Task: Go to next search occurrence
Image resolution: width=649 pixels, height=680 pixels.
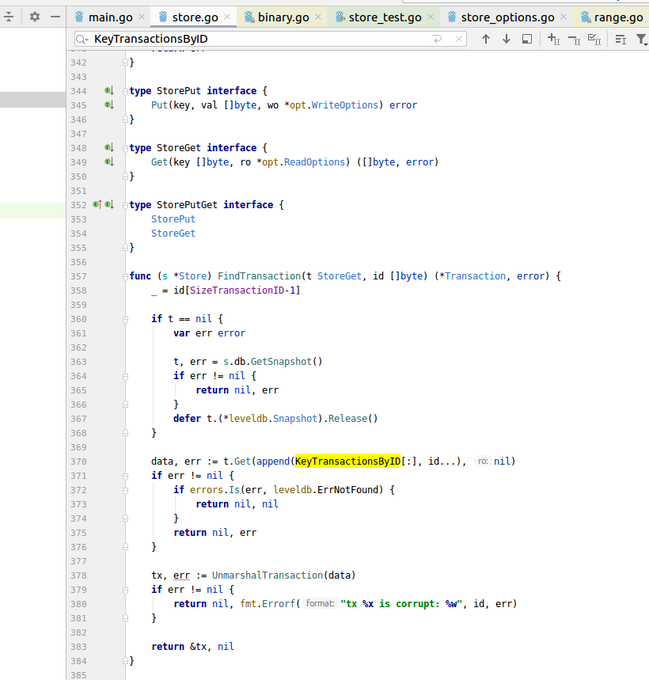Action: (x=506, y=39)
